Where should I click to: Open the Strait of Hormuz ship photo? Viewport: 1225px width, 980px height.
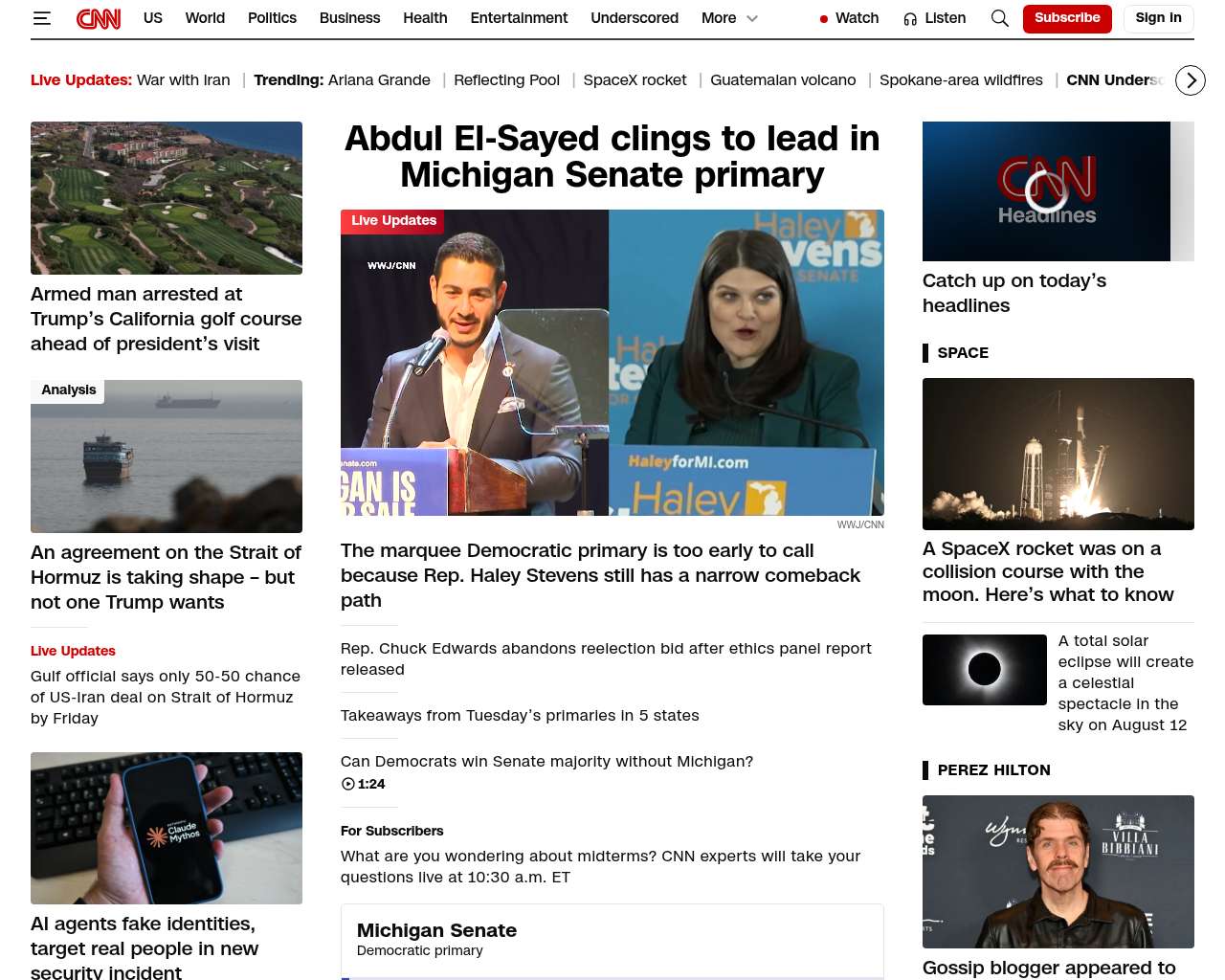[x=167, y=457]
